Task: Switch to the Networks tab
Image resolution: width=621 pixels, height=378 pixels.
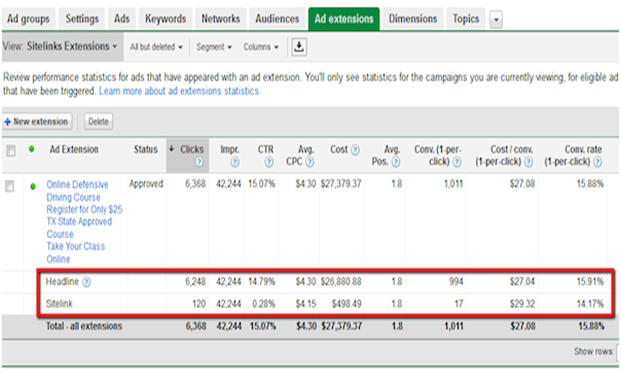Action: pyautogui.click(x=221, y=19)
